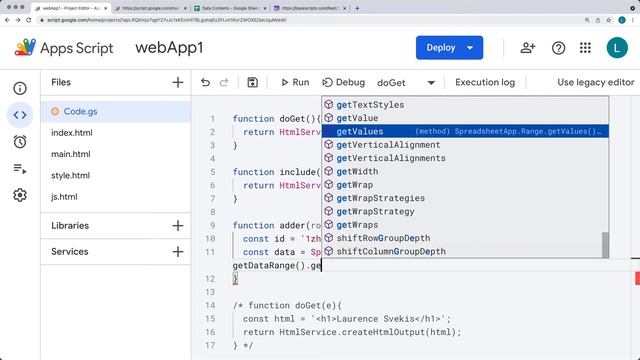
Task: Open the Execution log
Action: [485, 82]
